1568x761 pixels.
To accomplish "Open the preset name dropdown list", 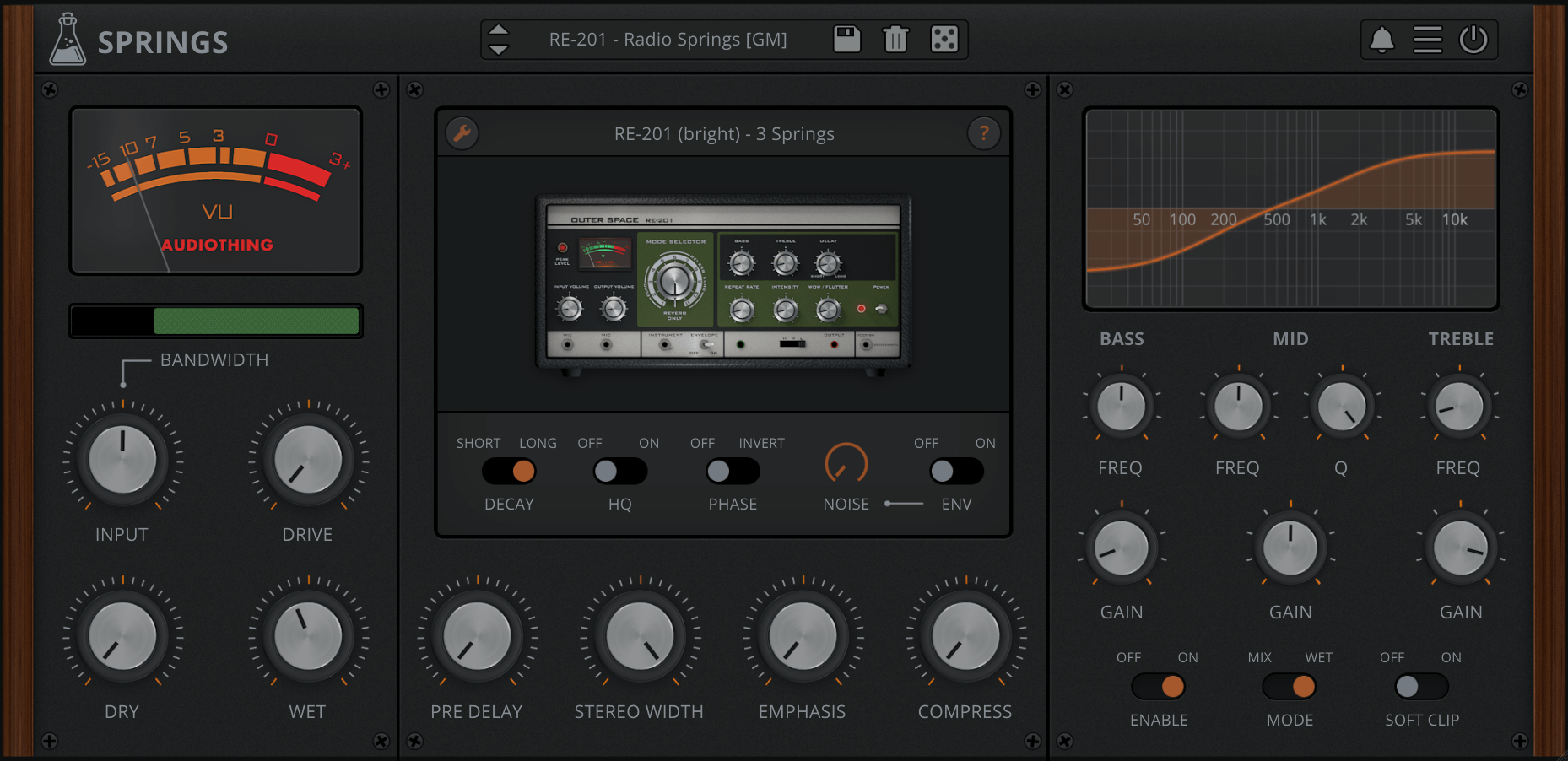I will click(x=668, y=40).
